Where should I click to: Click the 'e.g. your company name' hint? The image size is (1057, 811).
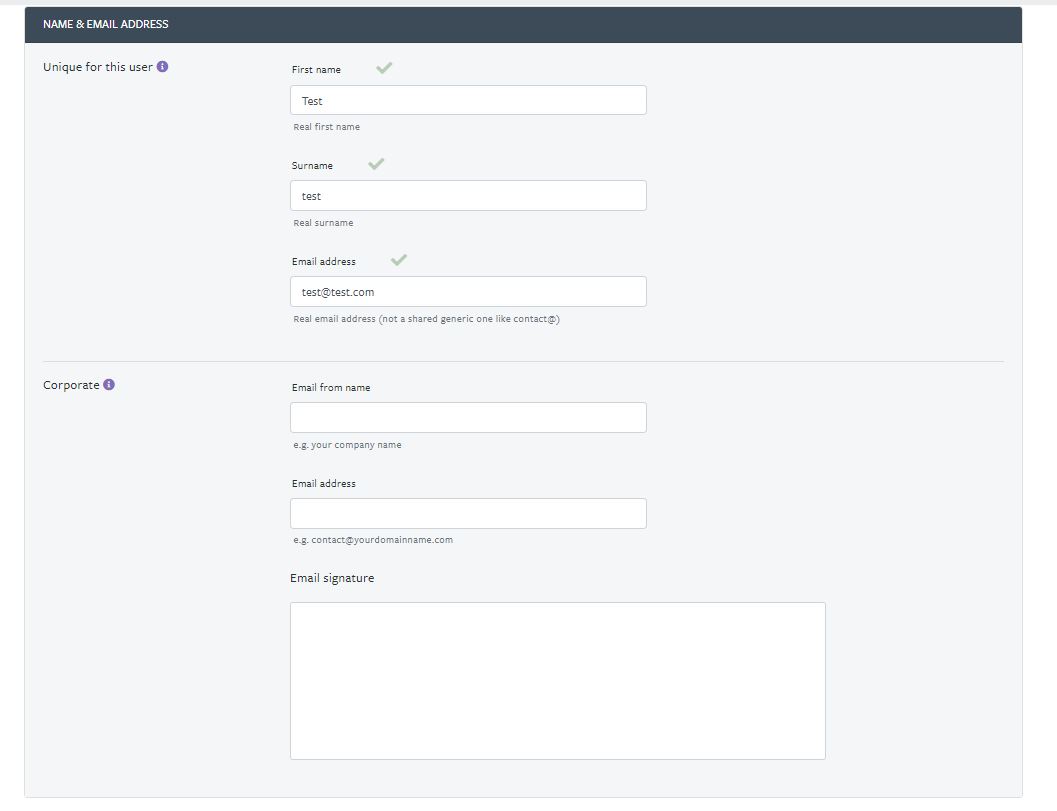[347, 445]
